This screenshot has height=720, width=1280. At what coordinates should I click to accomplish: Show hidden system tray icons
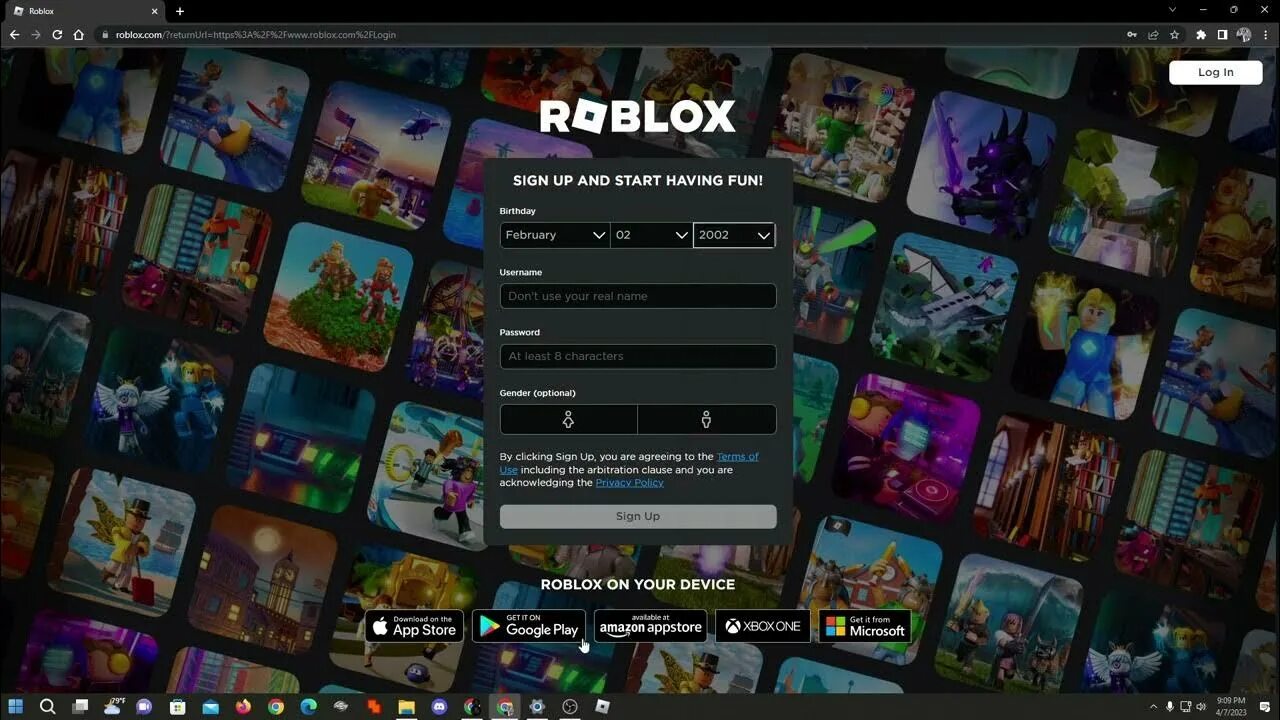click(x=1153, y=707)
